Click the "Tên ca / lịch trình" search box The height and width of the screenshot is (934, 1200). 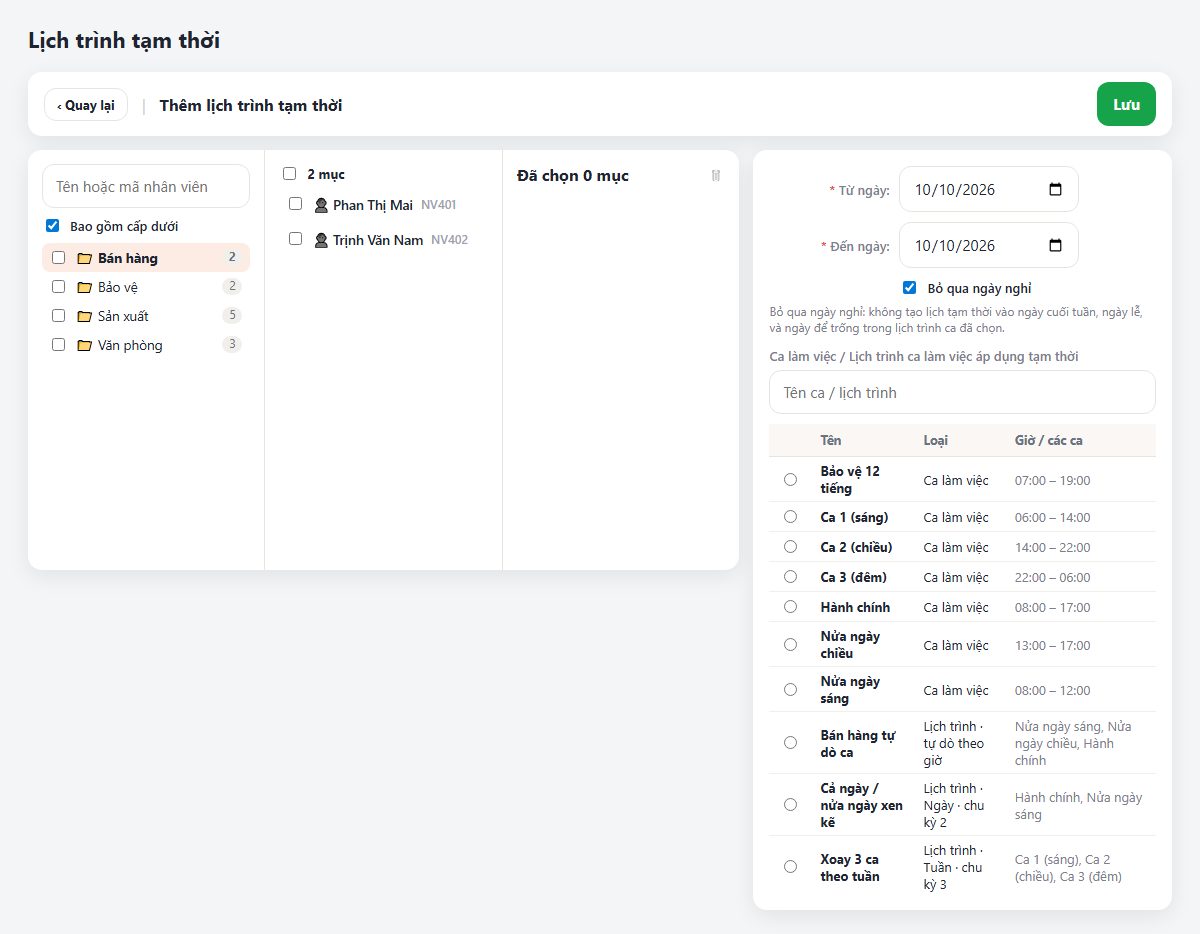pos(962,392)
